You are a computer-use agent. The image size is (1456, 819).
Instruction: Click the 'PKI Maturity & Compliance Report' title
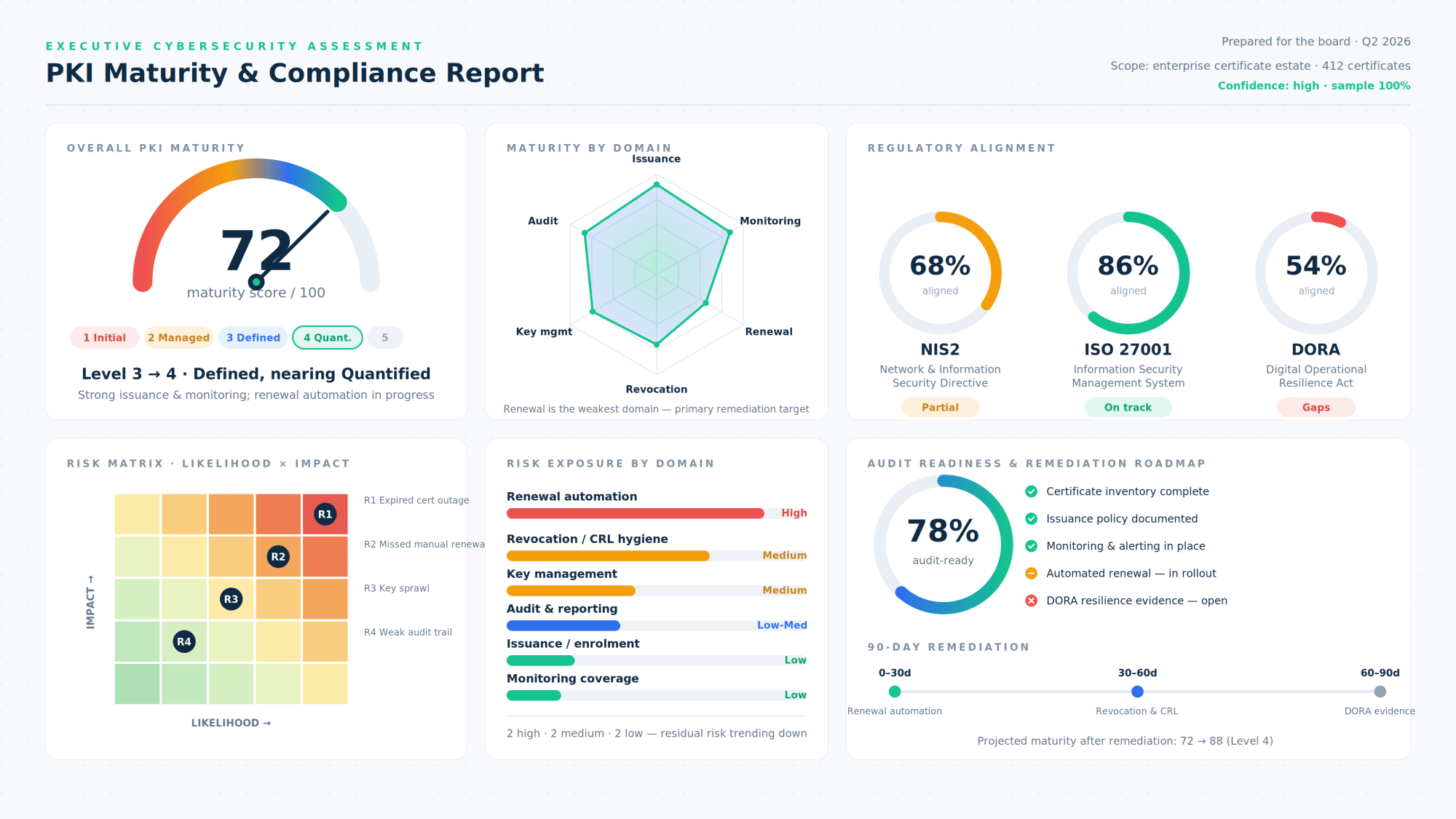click(295, 73)
